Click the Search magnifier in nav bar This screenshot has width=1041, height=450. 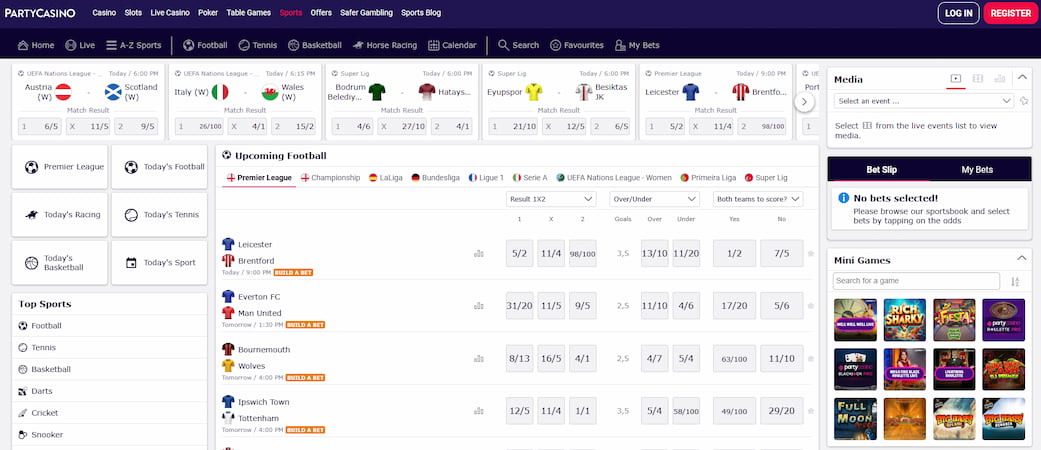pyautogui.click(x=504, y=45)
